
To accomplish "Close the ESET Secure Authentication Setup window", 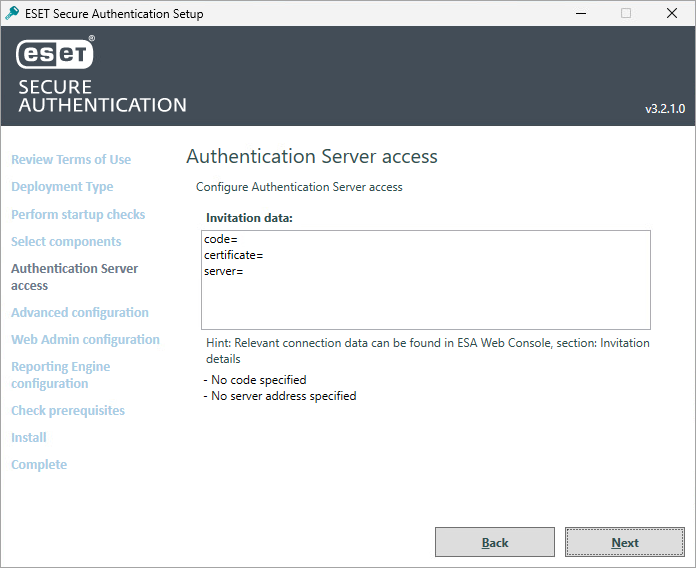I will pos(672,13).
